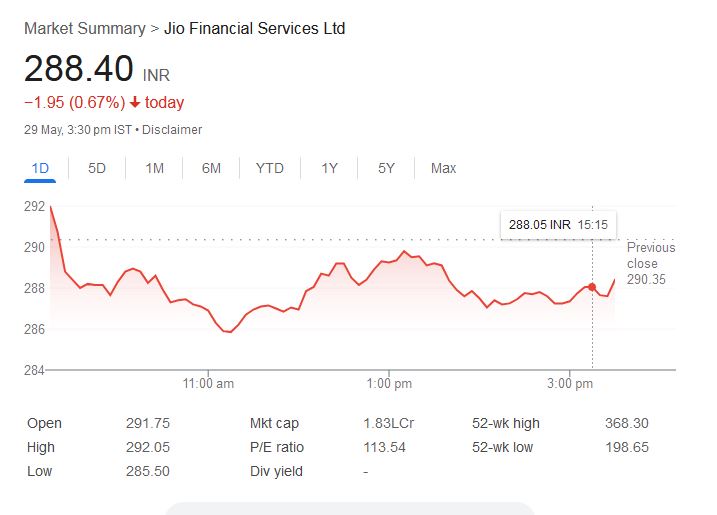Image resolution: width=717 pixels, height=515 pixels.
Task: Switch to the 5D chart tab
Action: (97, 168)
